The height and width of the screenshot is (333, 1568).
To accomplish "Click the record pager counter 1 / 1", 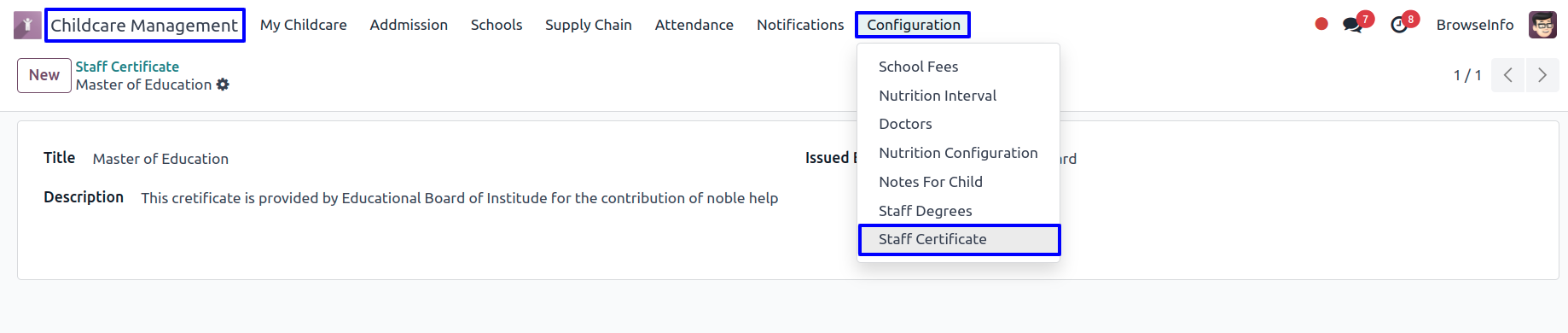I will 1467,75.
